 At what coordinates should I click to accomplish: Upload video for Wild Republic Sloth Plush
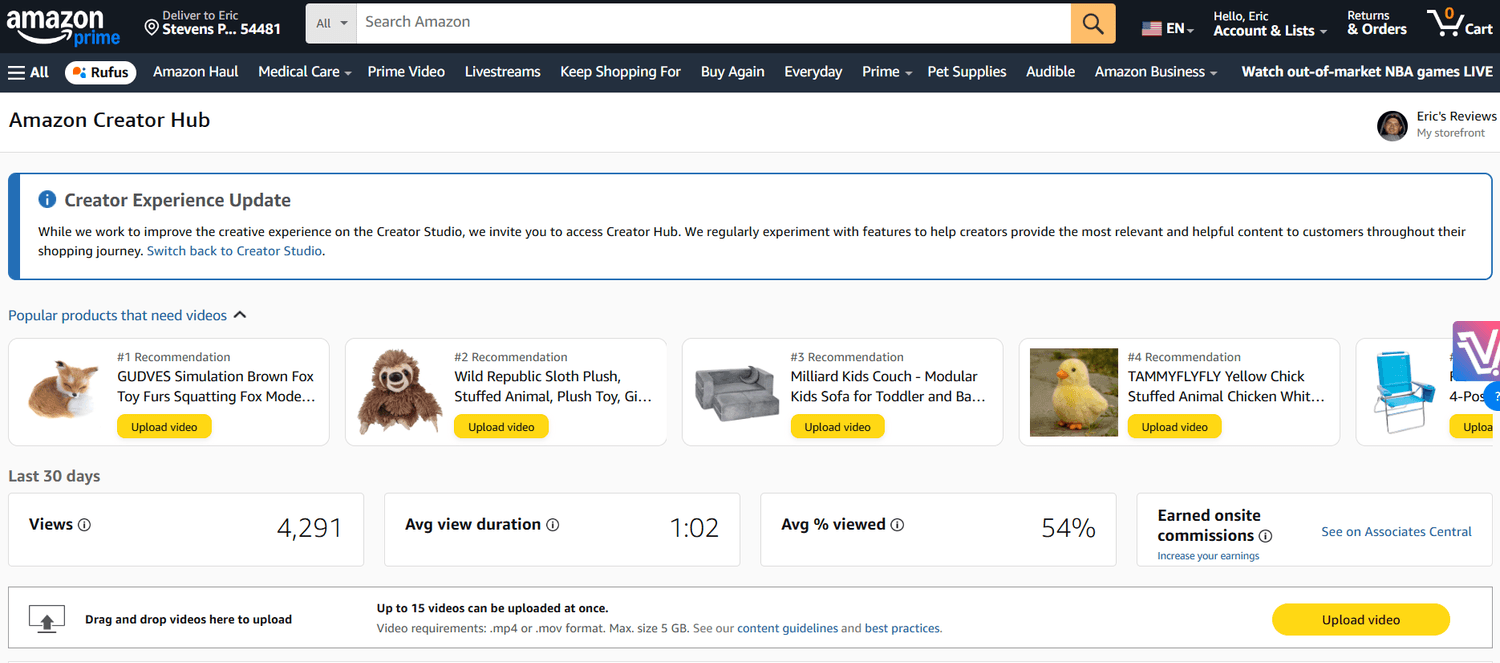pos(501,427)
